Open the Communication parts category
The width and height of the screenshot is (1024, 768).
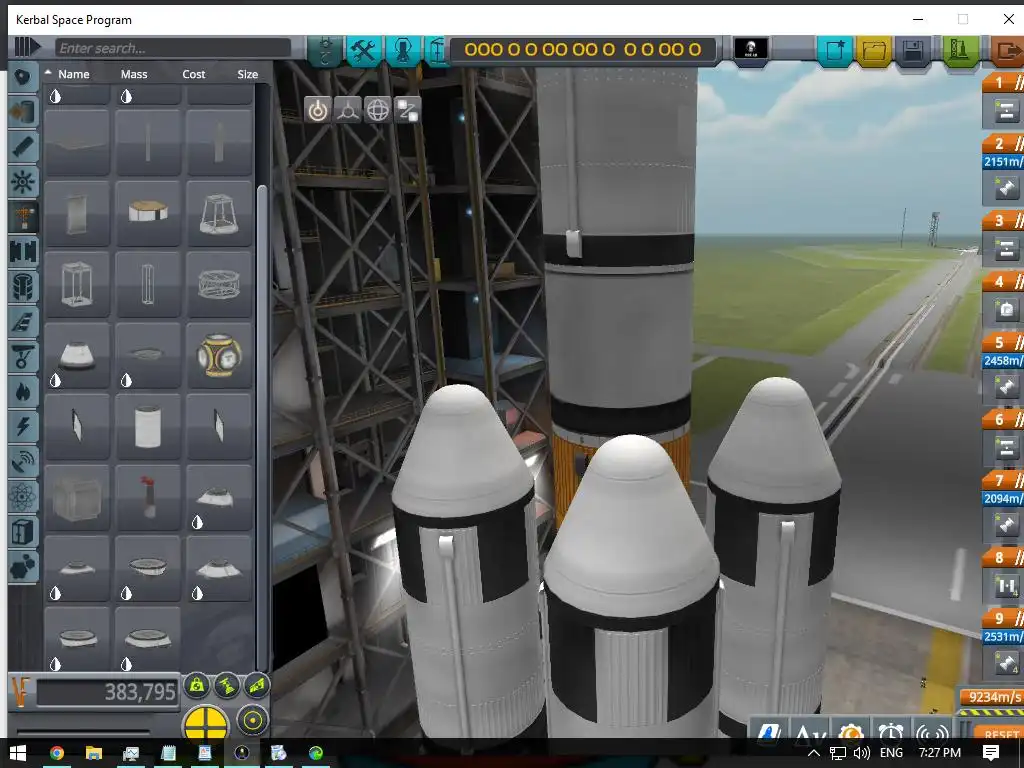pos(24,462)
